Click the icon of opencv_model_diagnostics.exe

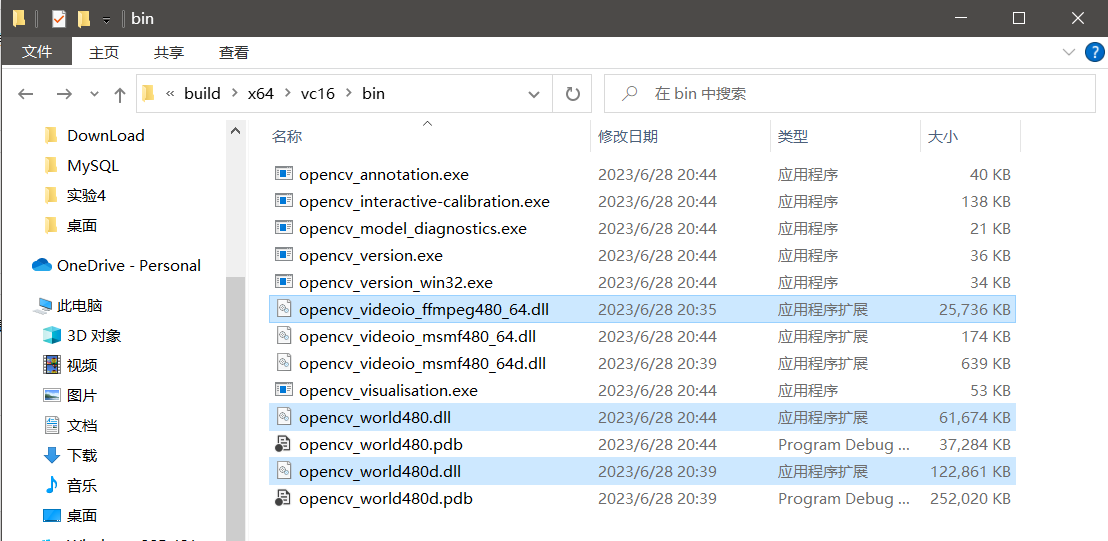pos(283,228)
